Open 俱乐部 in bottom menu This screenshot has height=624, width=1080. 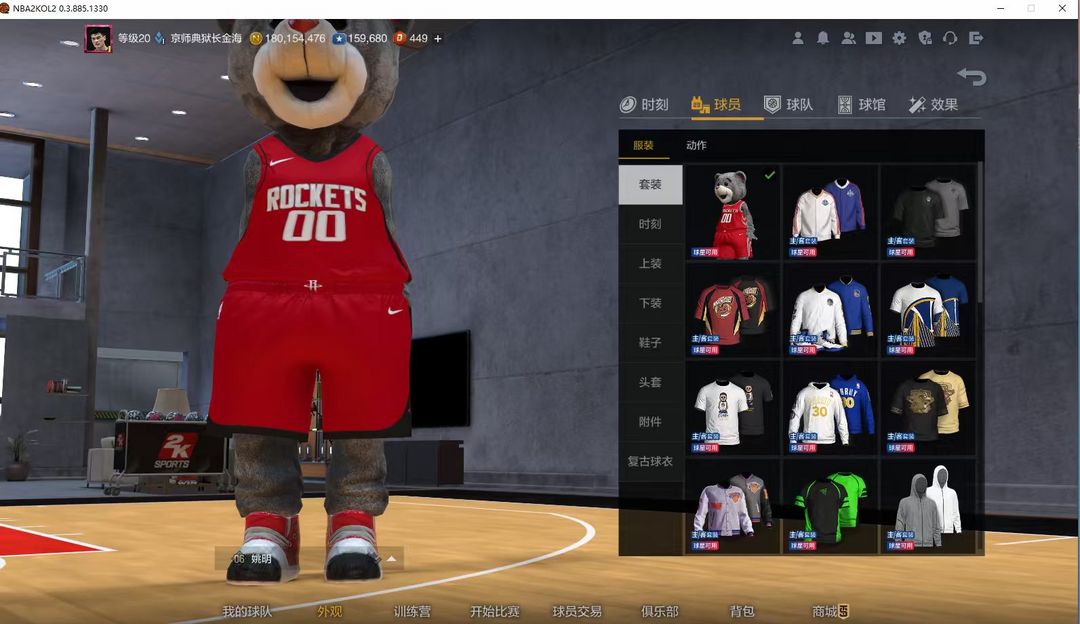(660, 611)
